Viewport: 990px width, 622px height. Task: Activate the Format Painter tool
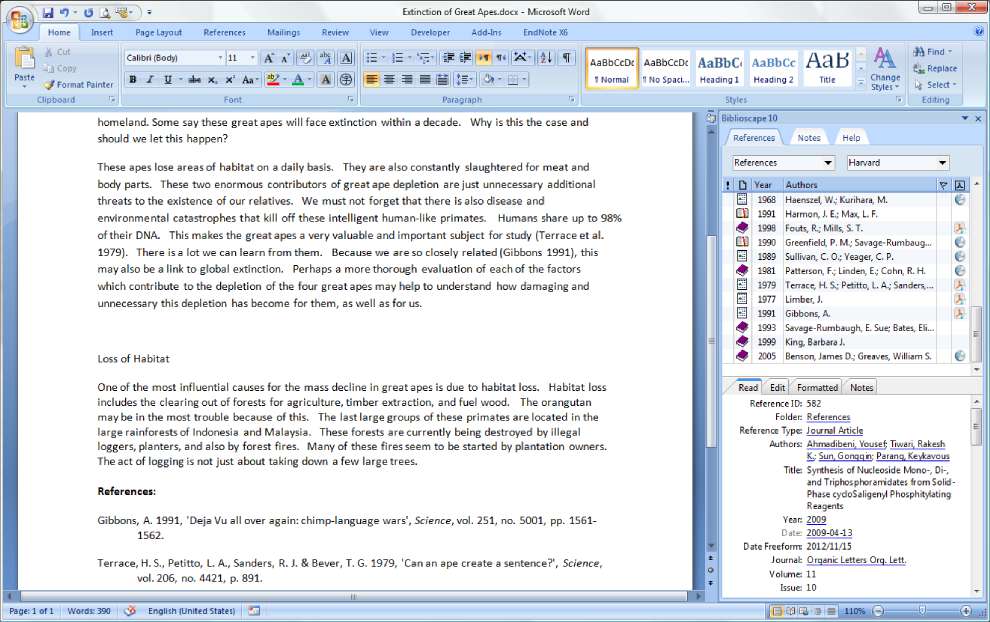(x=78, y=85)
